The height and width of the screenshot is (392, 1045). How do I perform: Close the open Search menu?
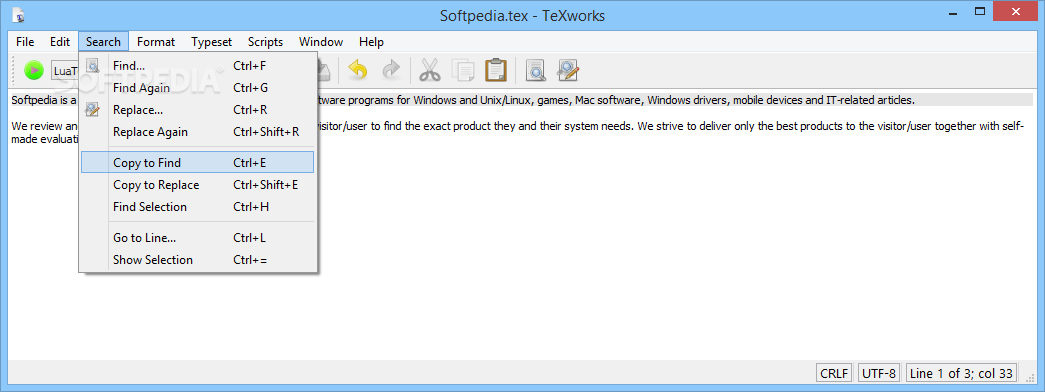pyautogui.click(x=103, y=41)
